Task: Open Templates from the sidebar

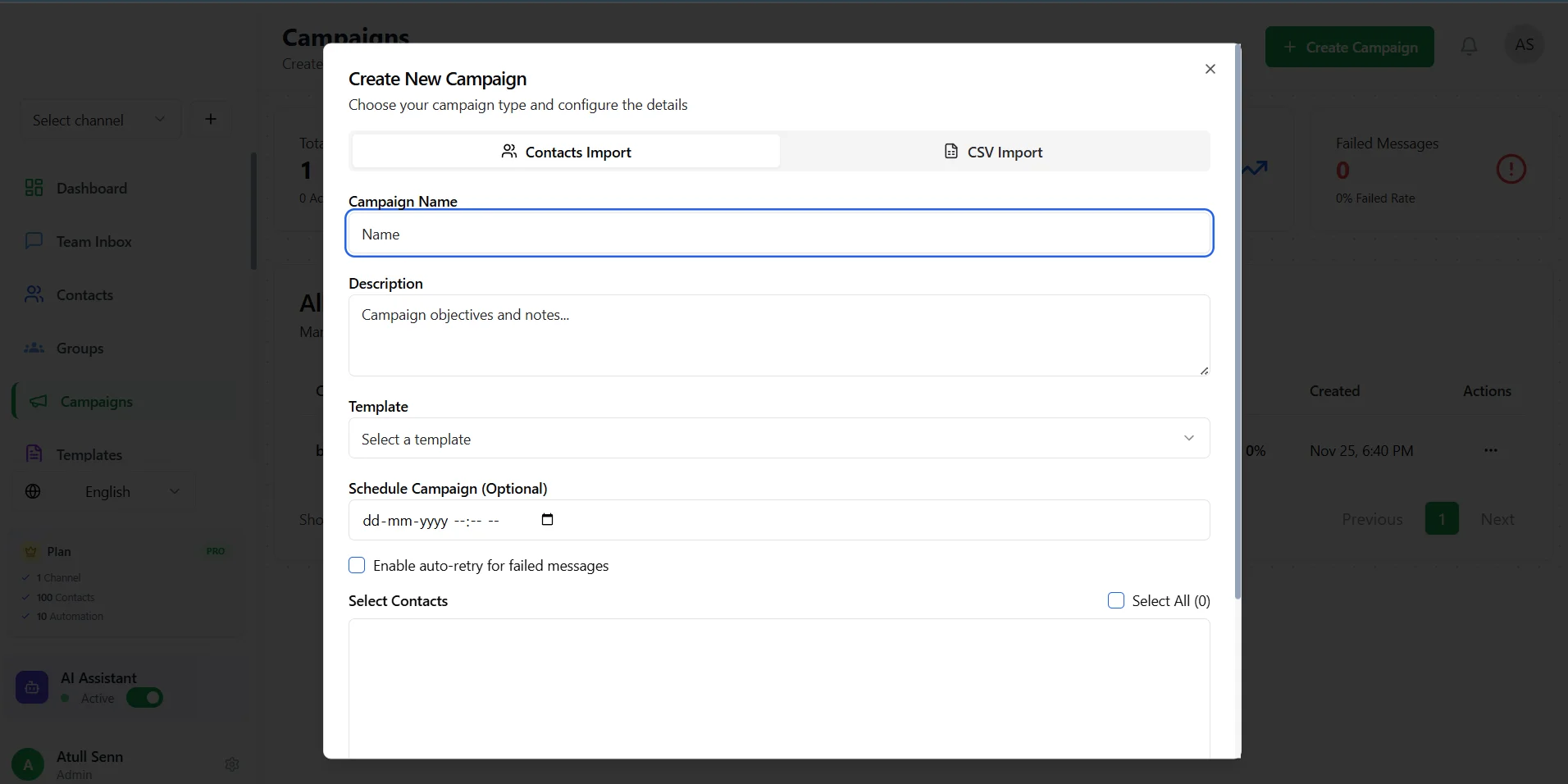Action: pyautogui.click(x=89, y=454)
